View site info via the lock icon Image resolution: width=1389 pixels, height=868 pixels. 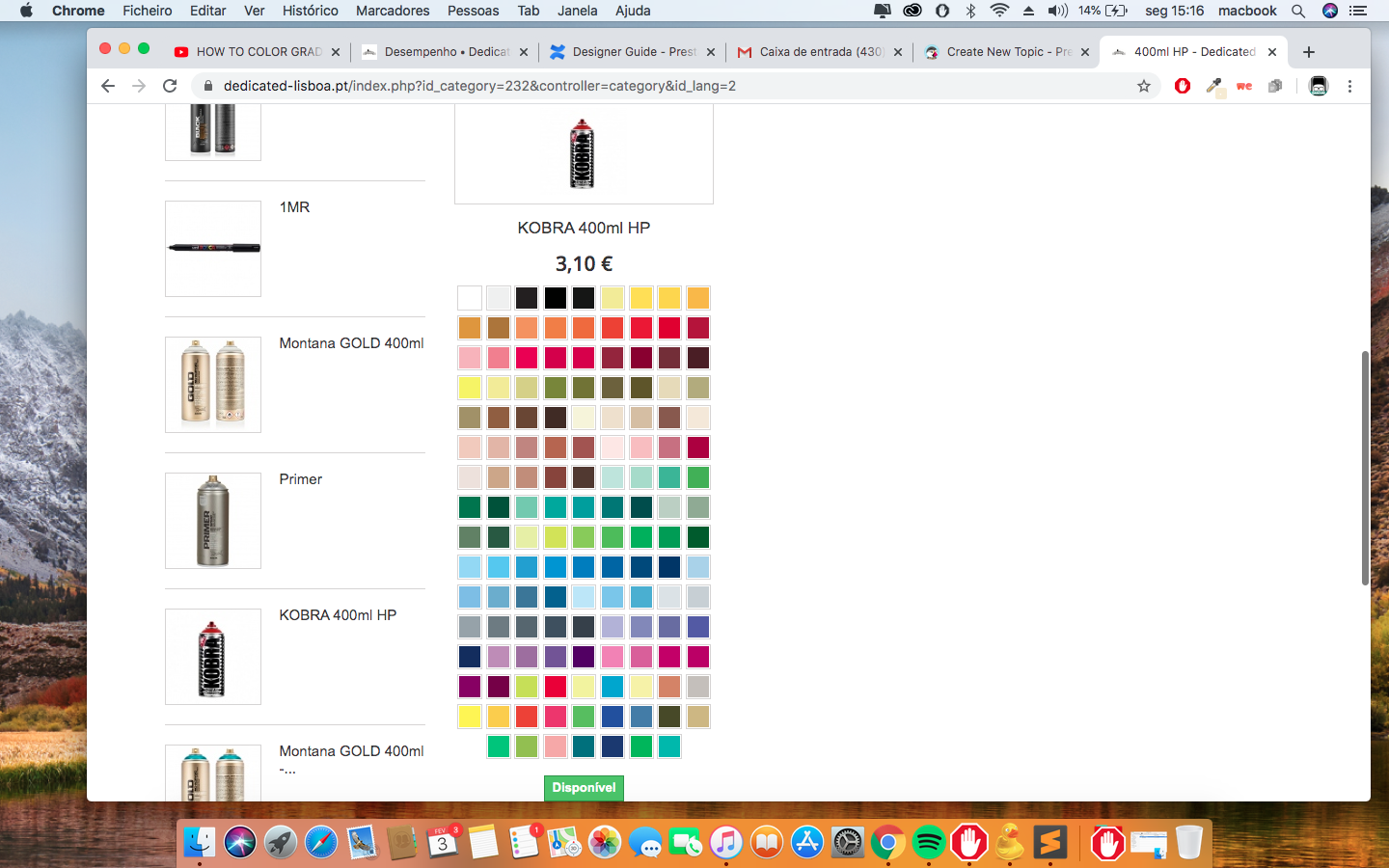coord(206,86)
